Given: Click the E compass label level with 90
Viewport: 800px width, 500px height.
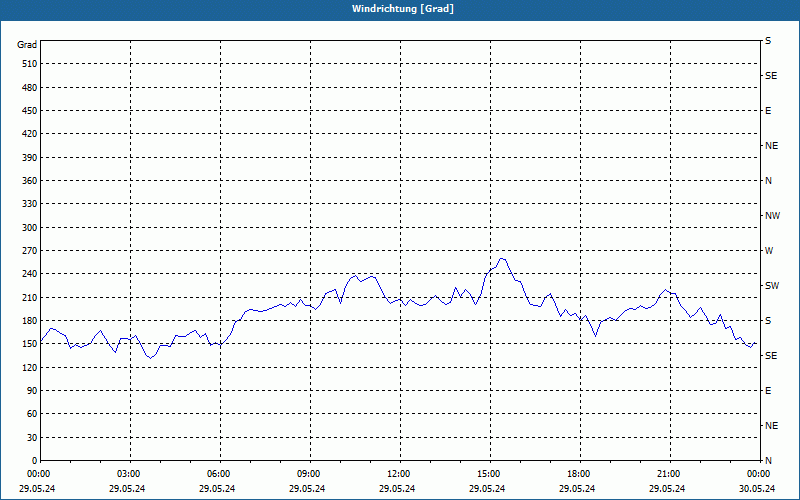Looking at the screenshot, I should [768, 391].
